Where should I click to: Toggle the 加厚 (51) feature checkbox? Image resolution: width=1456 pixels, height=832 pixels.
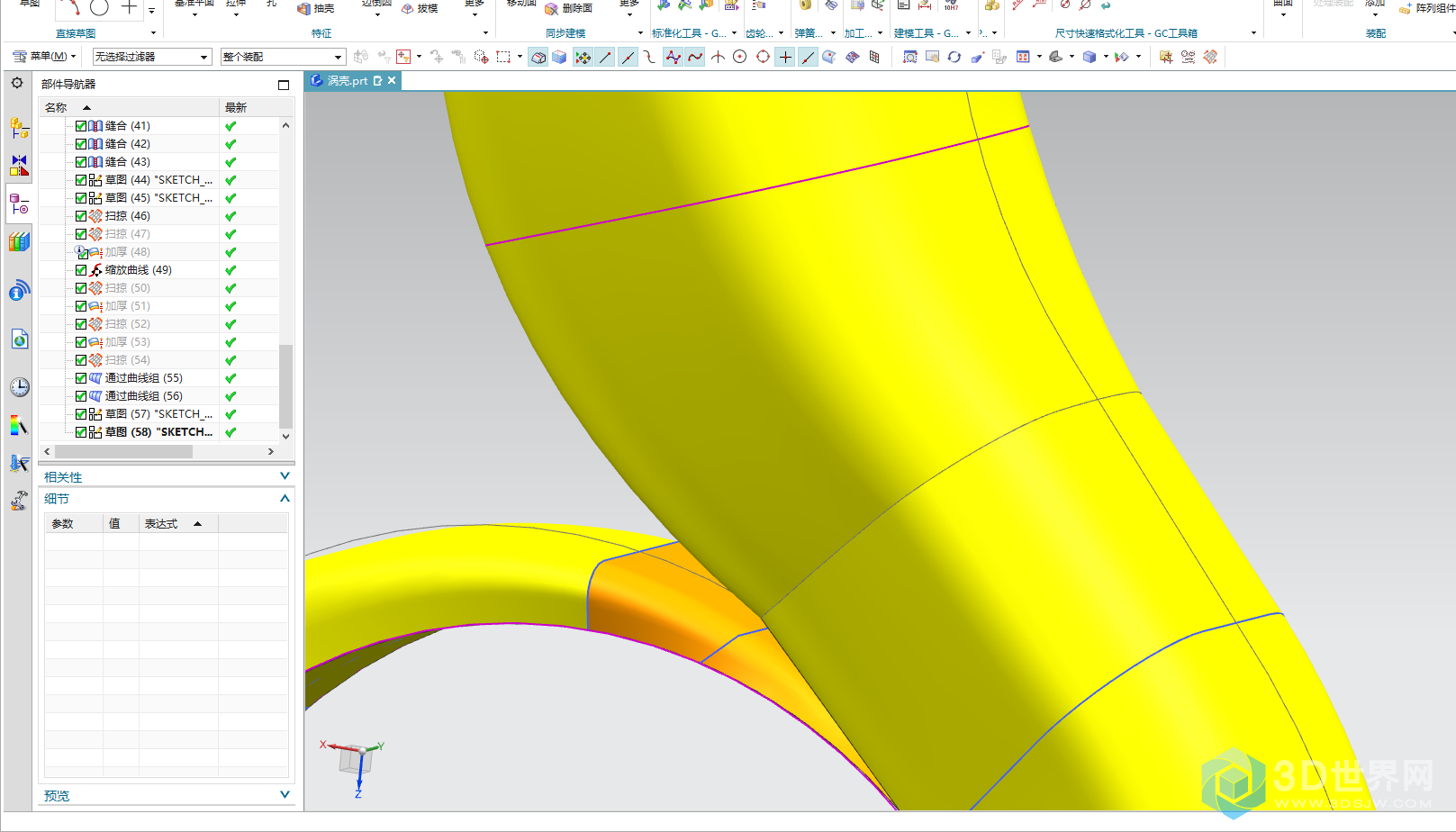81,306
